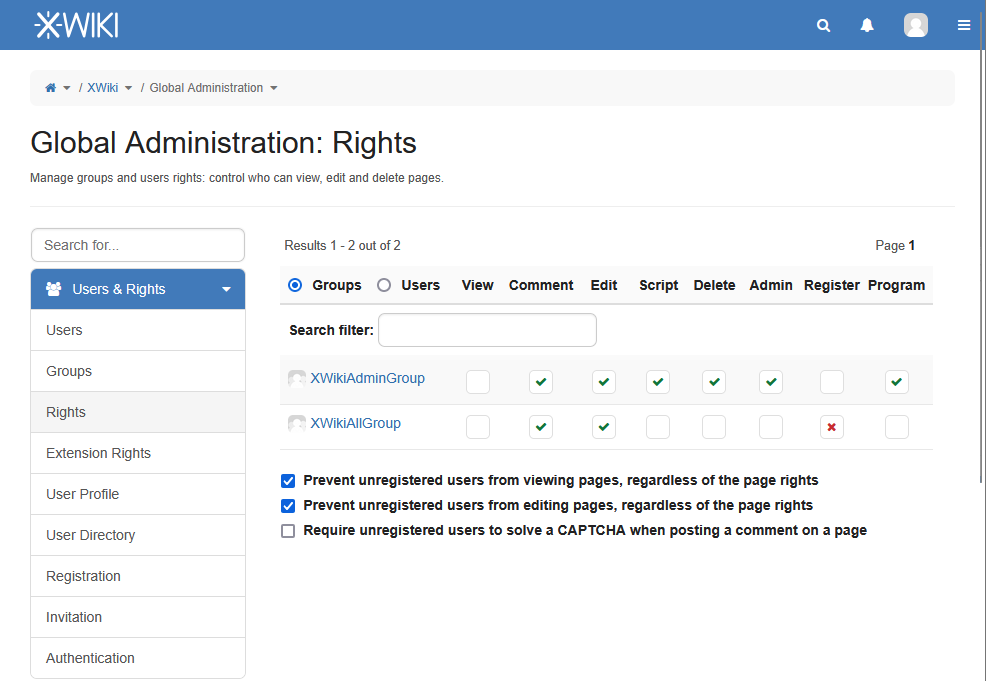This screenshot has height=681, width=986.
Task: Click the Program column header
Action: (x=896, y=285)
